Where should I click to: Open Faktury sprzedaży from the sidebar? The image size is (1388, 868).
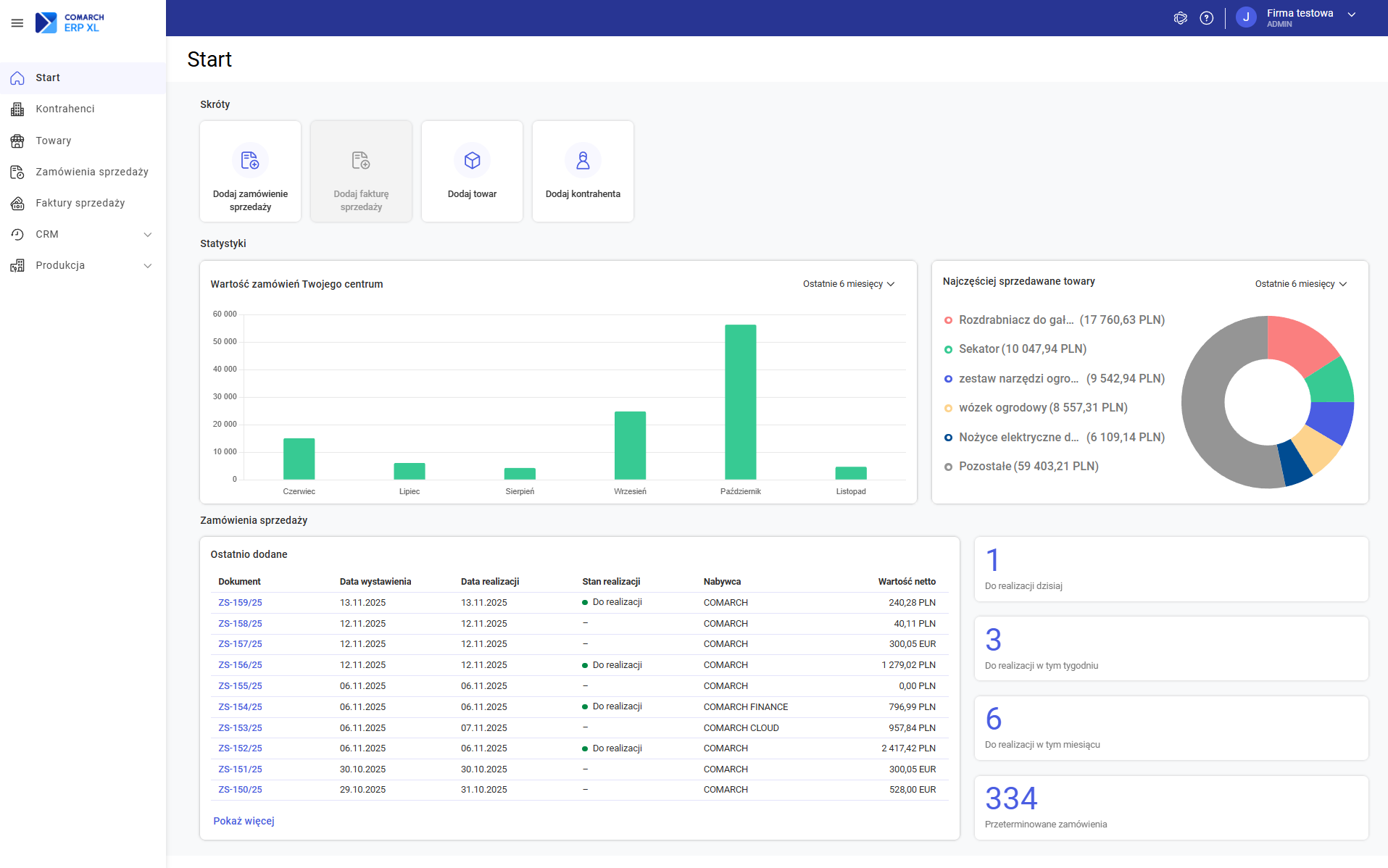(x=80, y=203)
